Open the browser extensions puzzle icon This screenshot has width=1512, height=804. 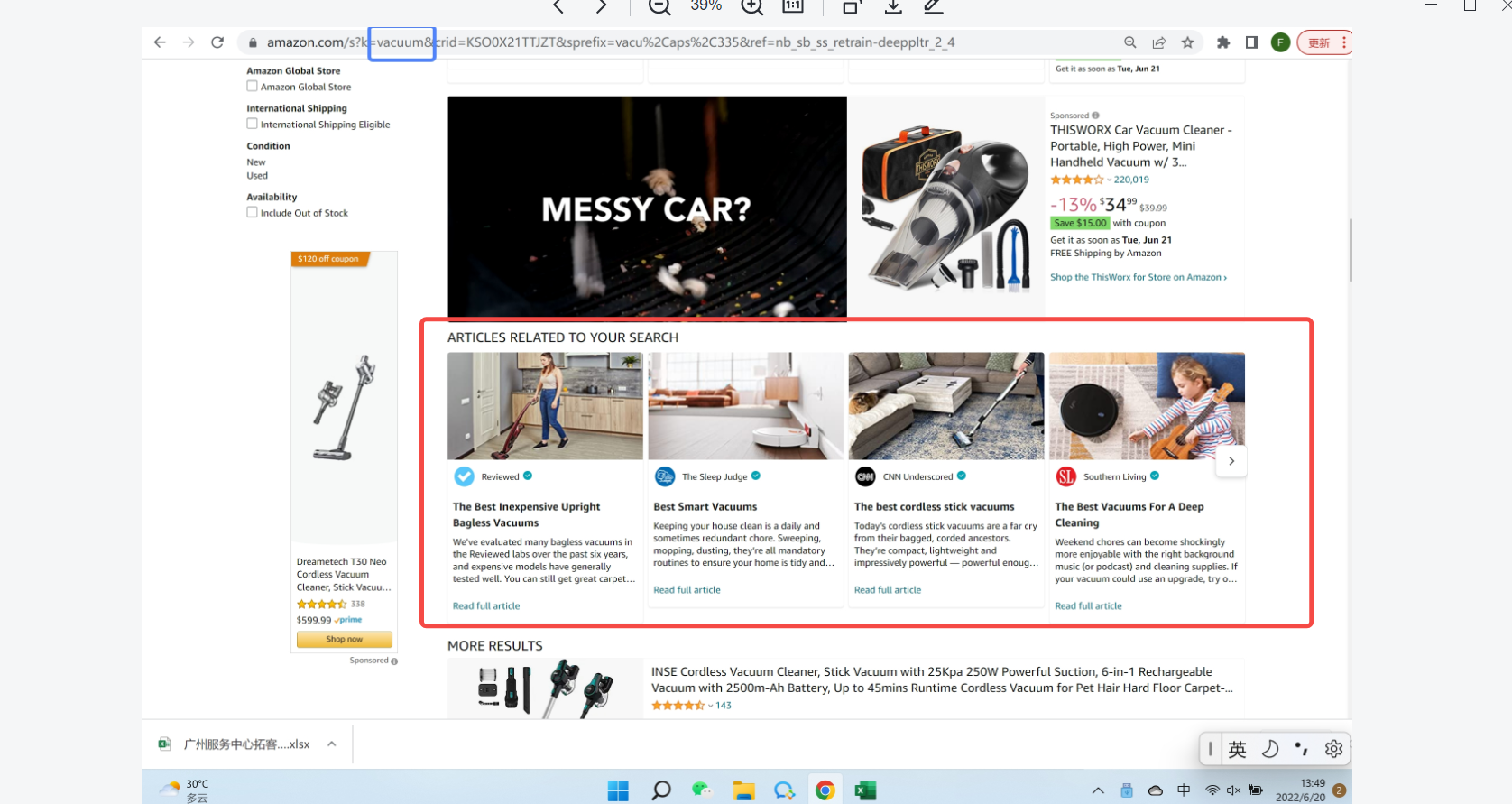point(1223,42)
